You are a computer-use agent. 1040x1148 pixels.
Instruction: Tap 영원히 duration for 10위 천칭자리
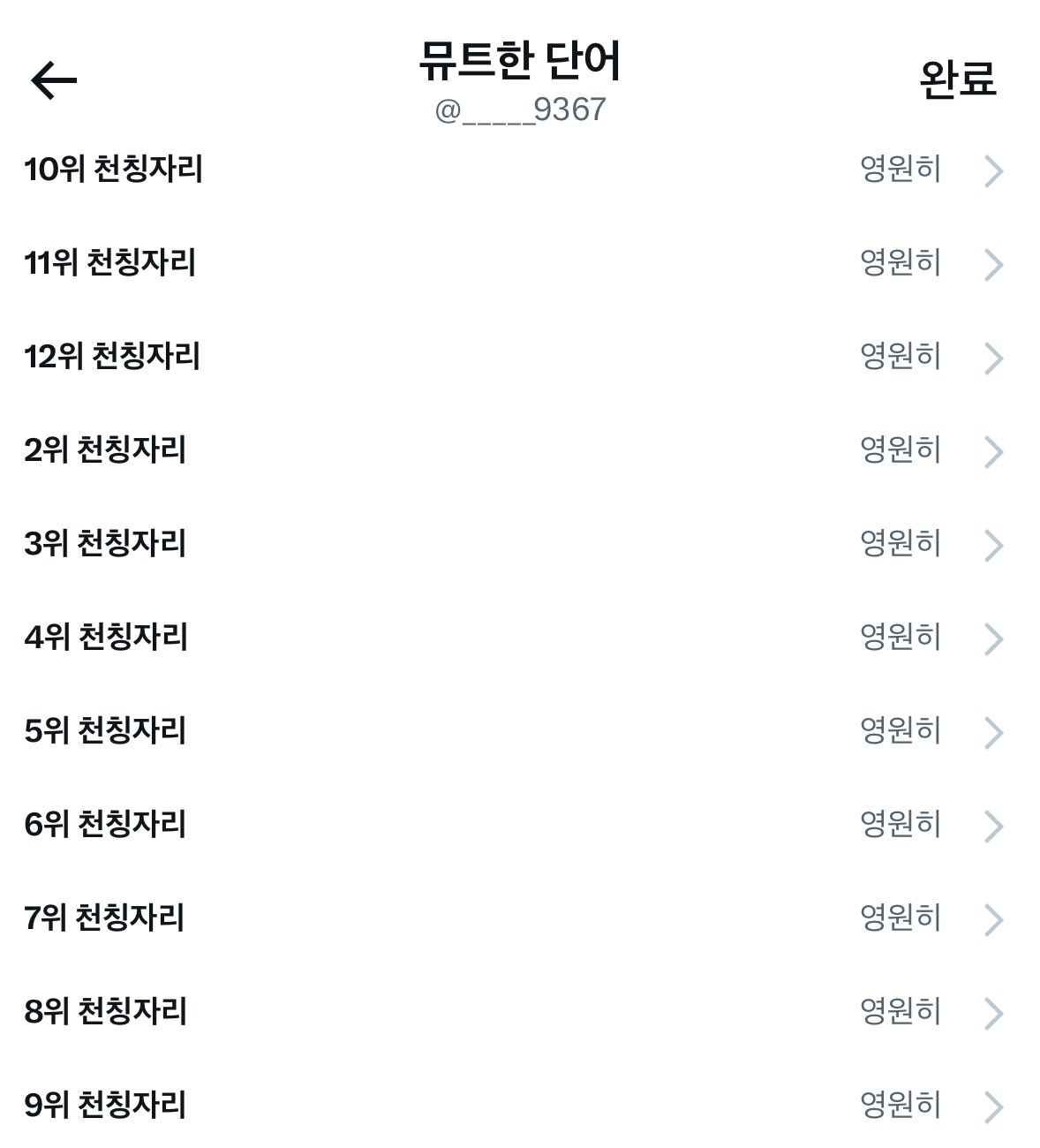click(x=901, y=169)
